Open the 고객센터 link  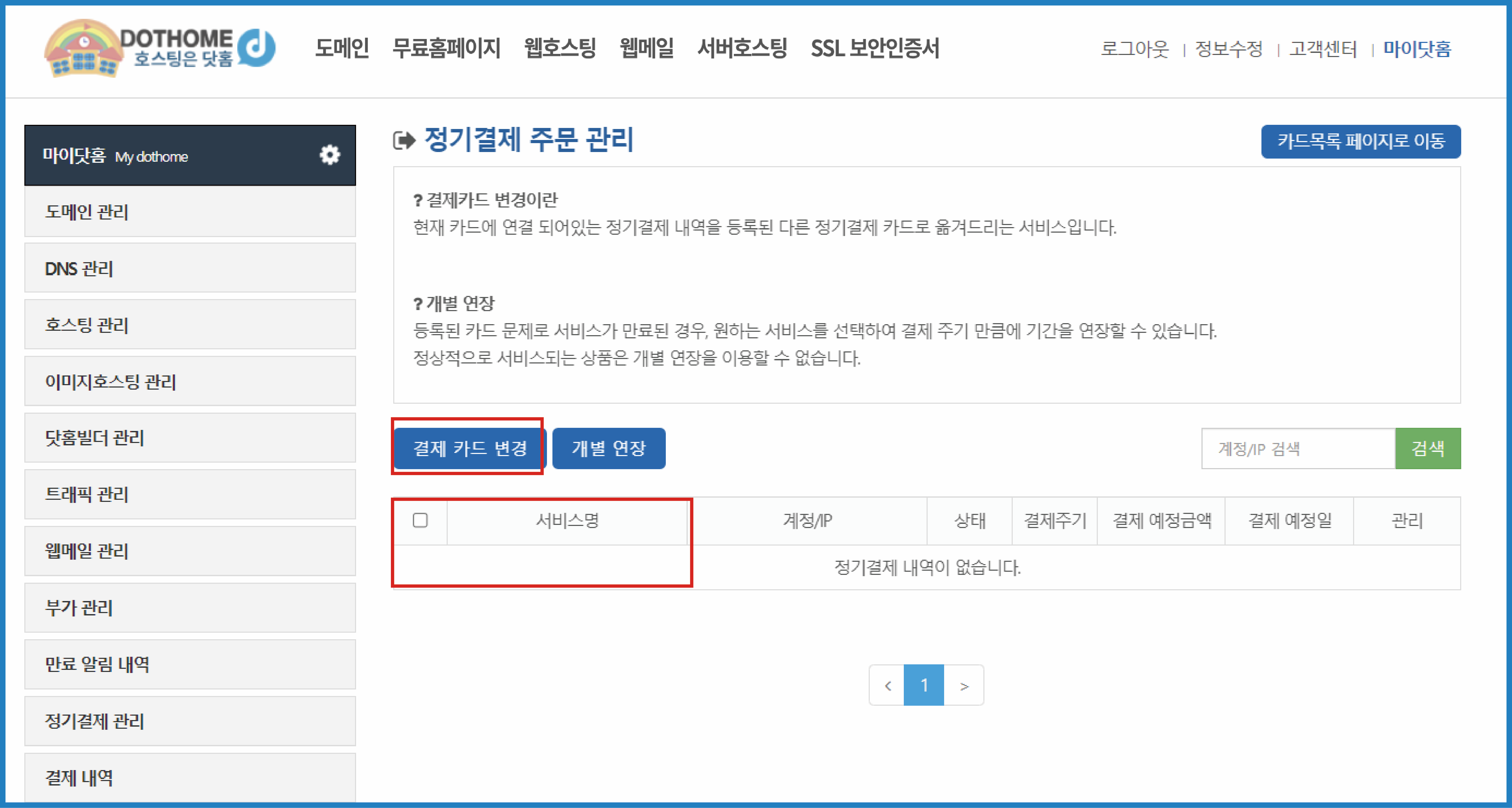click(1323, 49)
